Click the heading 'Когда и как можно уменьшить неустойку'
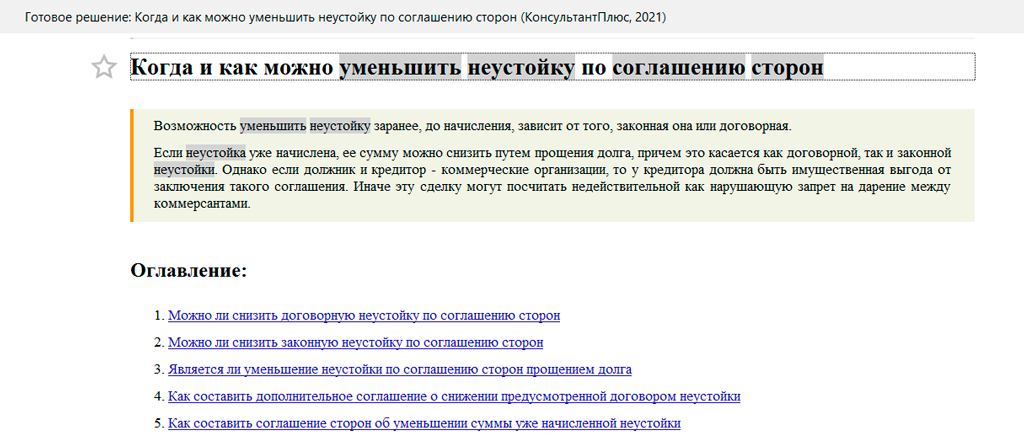Viewport: 1024px width, 433px height. click(477, 67)
